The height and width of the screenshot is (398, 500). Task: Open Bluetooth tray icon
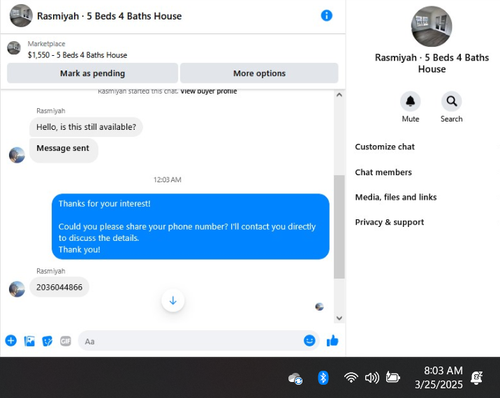[x=323, y=378]
